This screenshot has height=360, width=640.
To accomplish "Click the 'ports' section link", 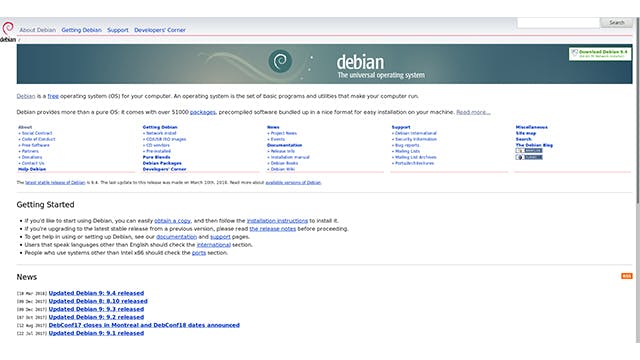I will tap(199, 253).
